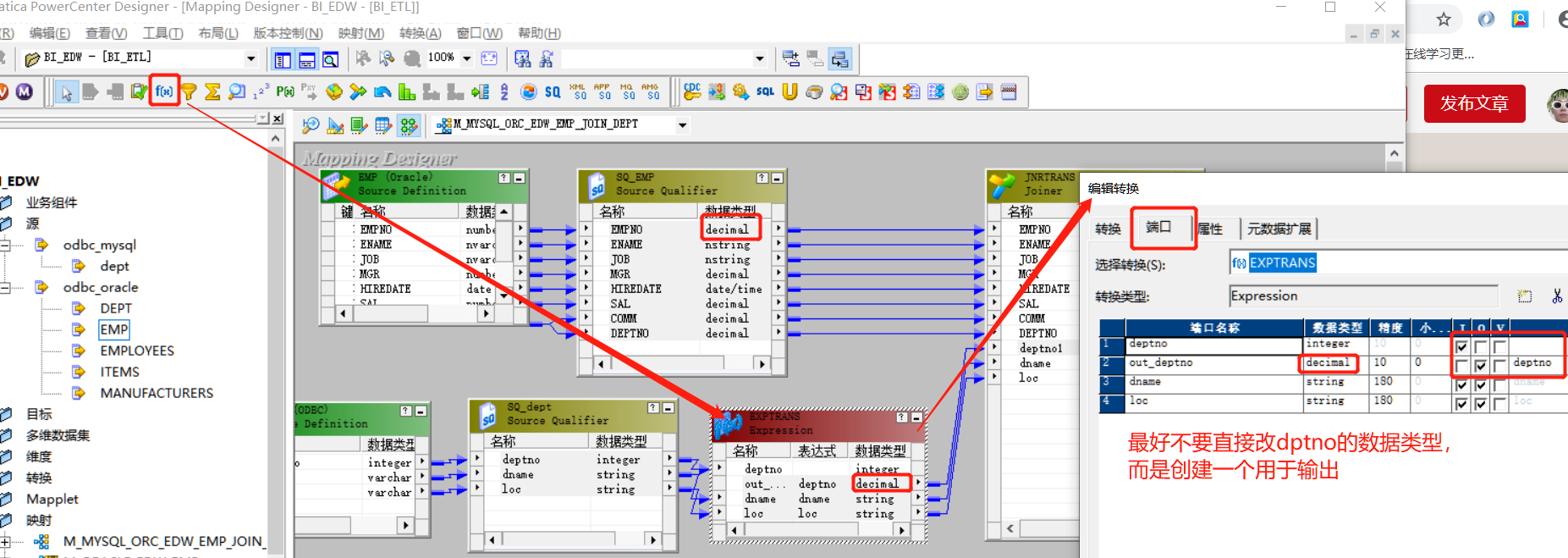Minimize the SQ_EMP Source Qualifier box
This screenshot has width=1568, height=558.
[x=777, y=178]
